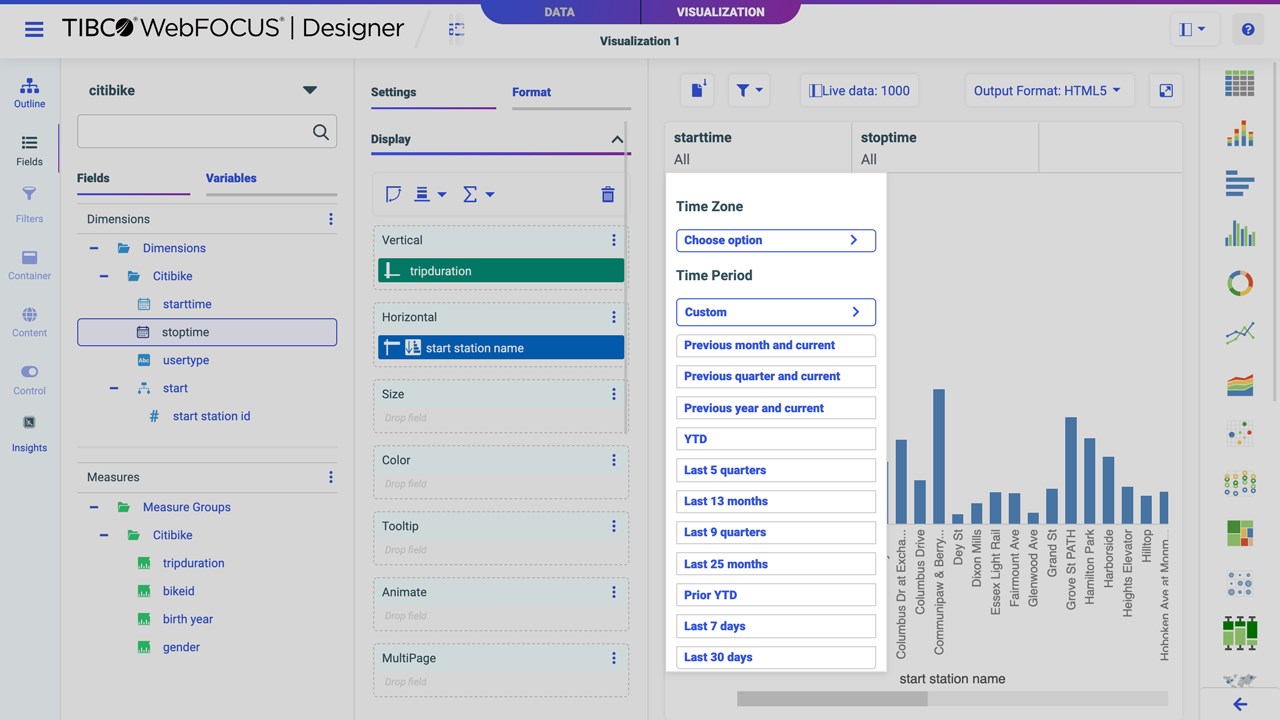
Task: Open the filter funnel dropdown
Action: point(749,90)
